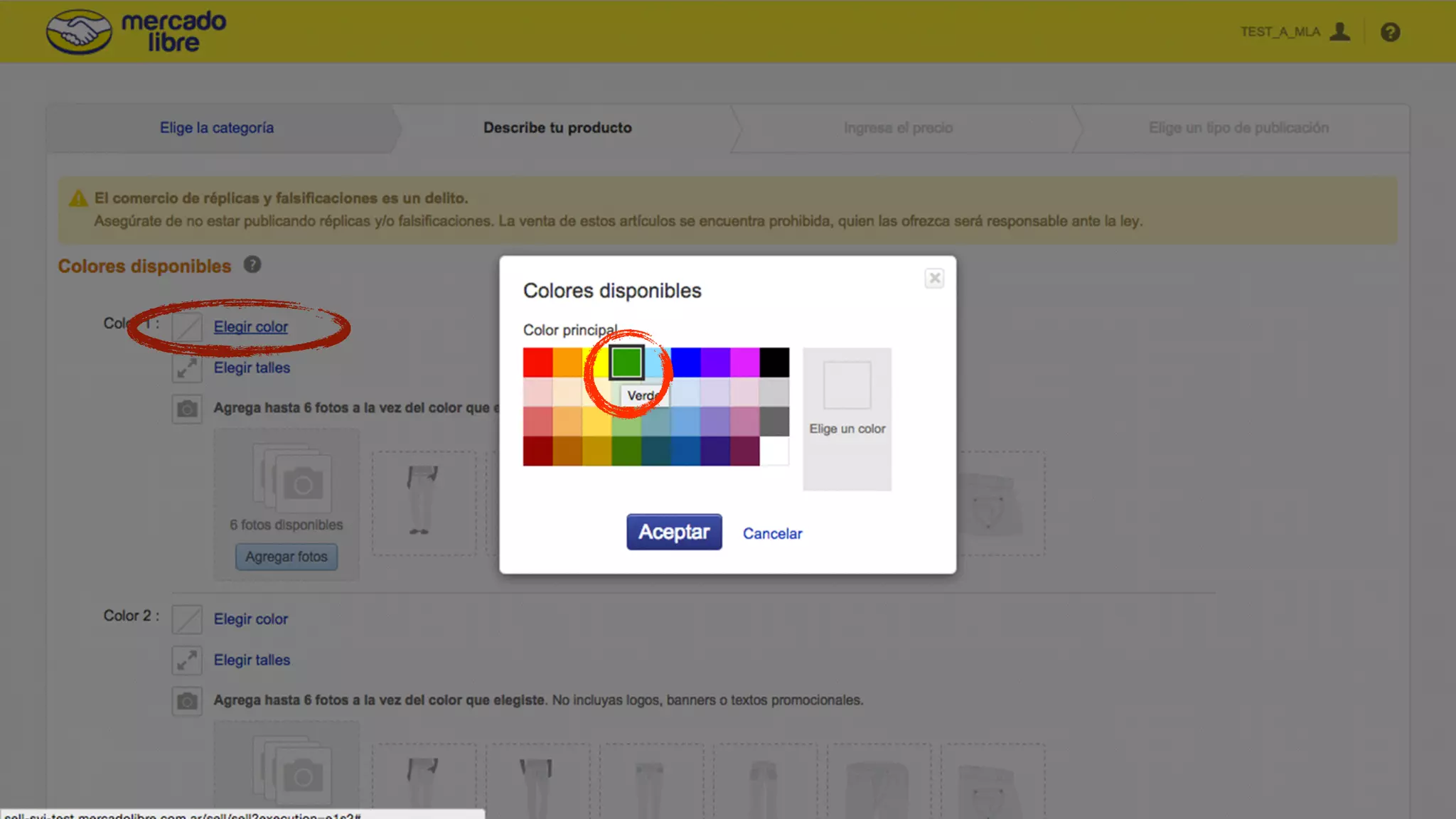Close the Colores disponibles dialog
This screenshot has width=1456, height=819.
(x=934, y=278)
